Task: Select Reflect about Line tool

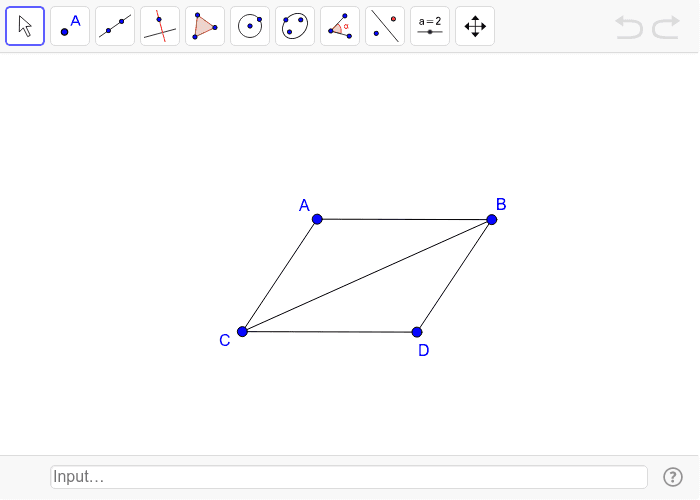Action: [x=385, y=26]
